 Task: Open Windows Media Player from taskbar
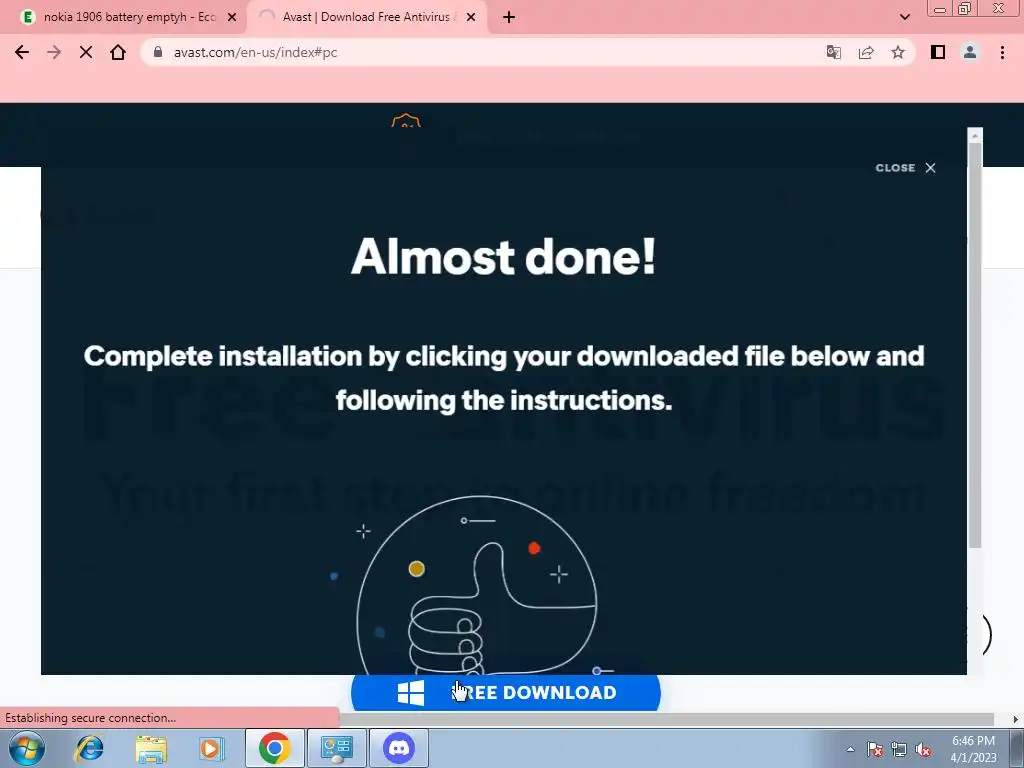click(211, 748)
